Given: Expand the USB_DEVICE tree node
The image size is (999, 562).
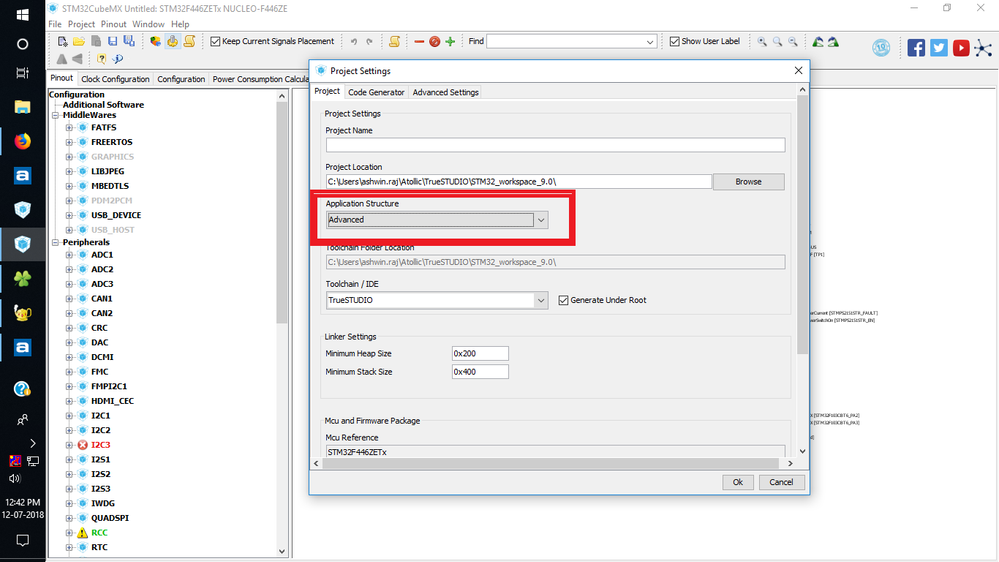Looking at the screenshot, I should [x=69, y=215].
